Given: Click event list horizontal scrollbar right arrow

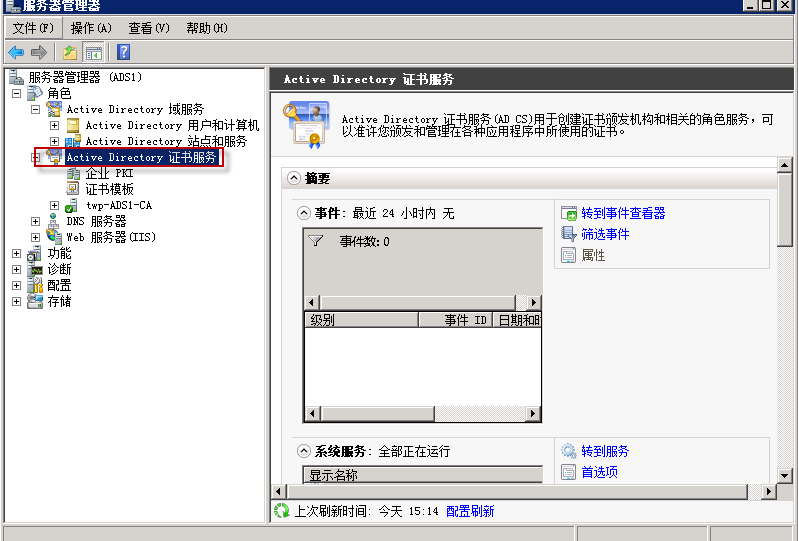Looking at the screenshot, I should [533, 413].
